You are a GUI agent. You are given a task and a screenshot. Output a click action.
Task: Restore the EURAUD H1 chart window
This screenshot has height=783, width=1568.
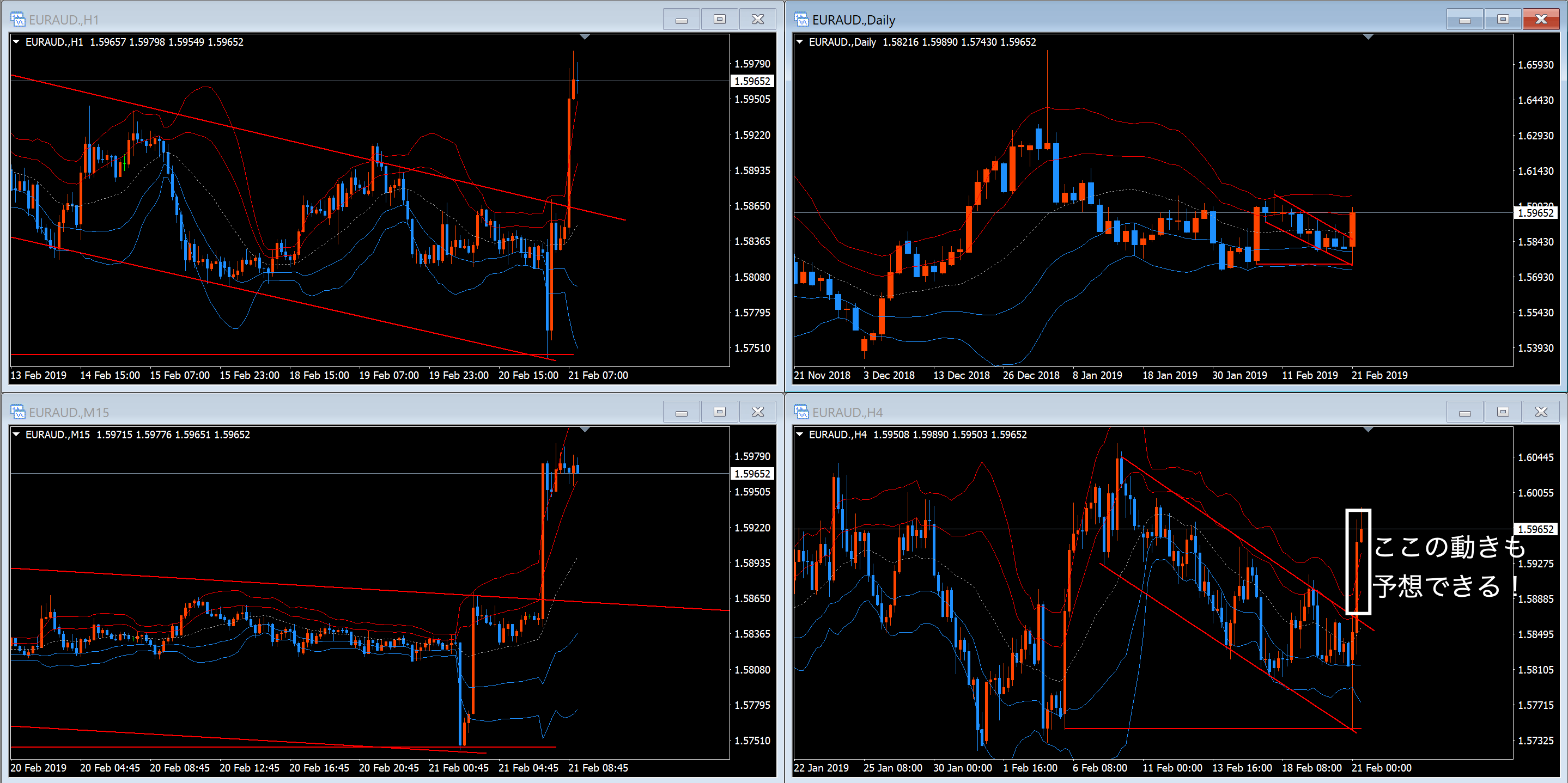[720, 20]
